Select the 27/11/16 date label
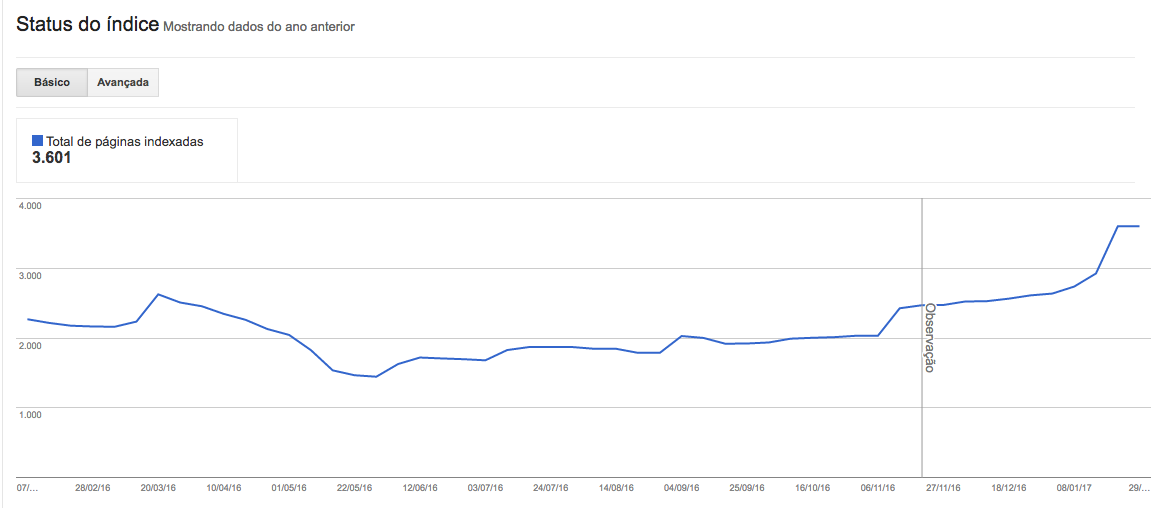 click(x=942, y=489)
